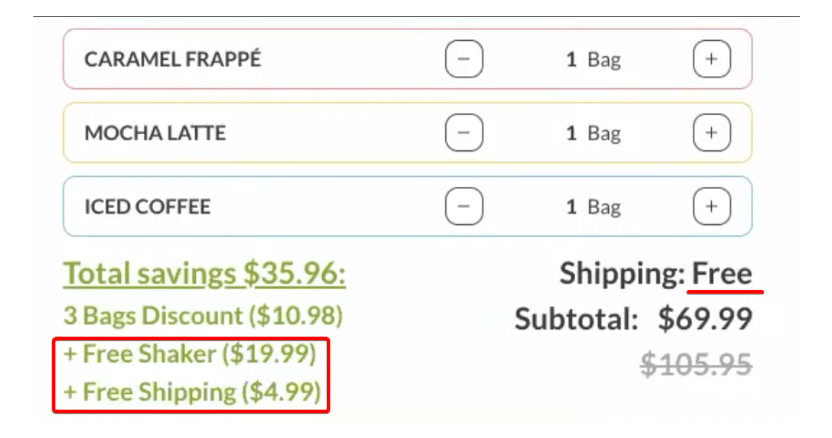The image size is (832, 438).
Task: Increase Iced Coffee bag quantity
Action: coord(712,207)
